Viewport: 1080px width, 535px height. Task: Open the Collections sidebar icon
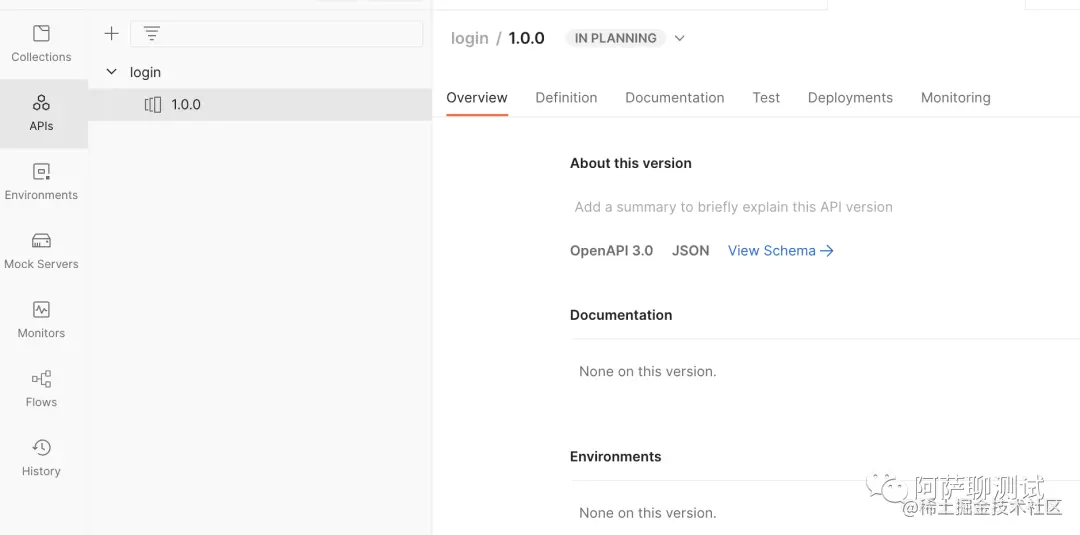coord(41,44)
